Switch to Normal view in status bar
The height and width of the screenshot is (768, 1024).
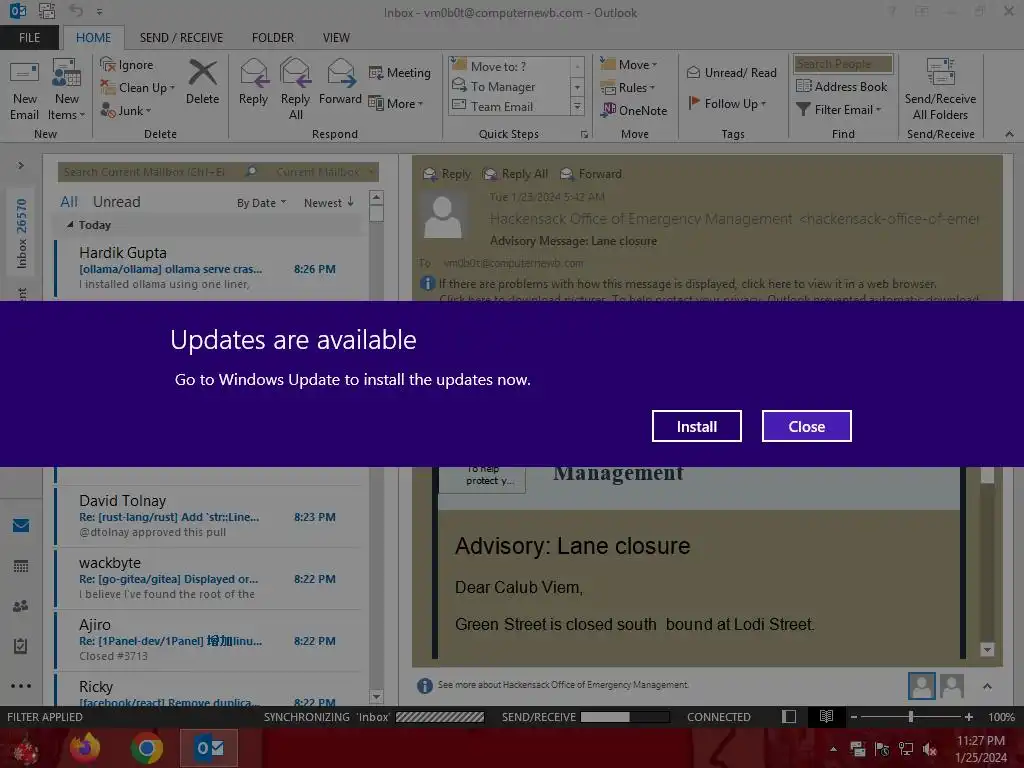pos(789,716)
